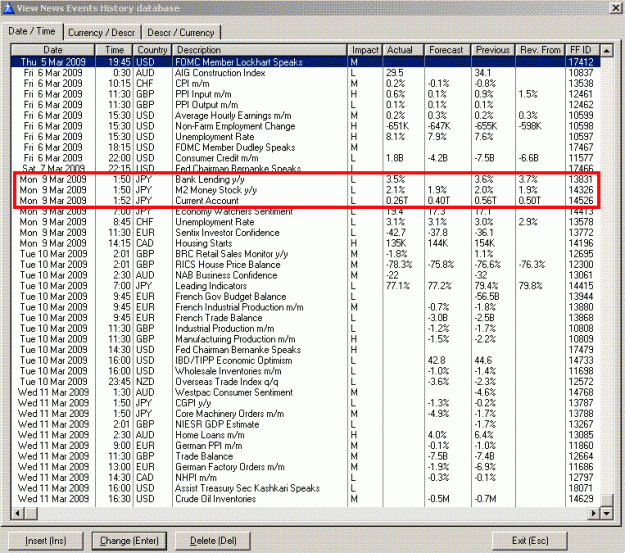625x553 pixels.
Task: Sort by the Country column header
Action: [153, 50]
